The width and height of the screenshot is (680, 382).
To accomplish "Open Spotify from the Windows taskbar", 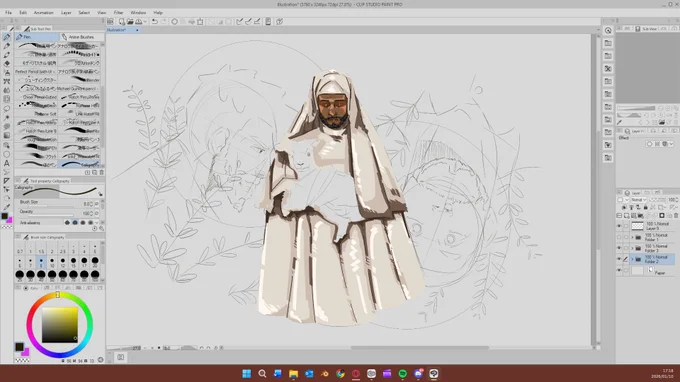I will [402, 374].
